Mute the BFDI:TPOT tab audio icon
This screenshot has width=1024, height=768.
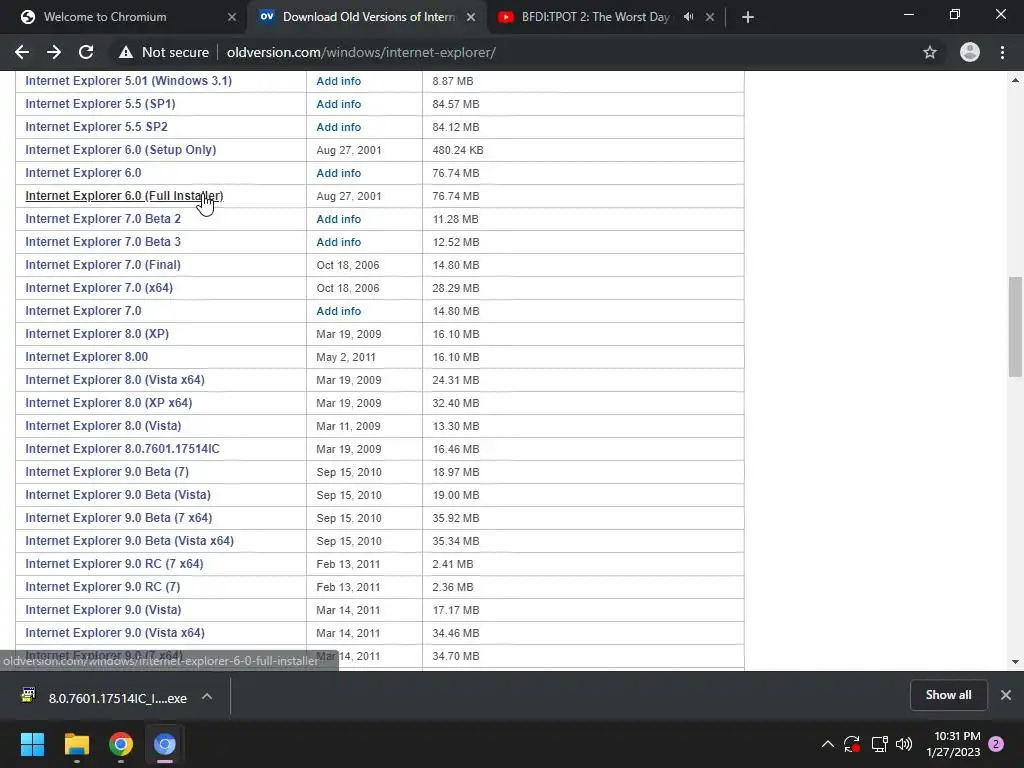click(688, 17)
